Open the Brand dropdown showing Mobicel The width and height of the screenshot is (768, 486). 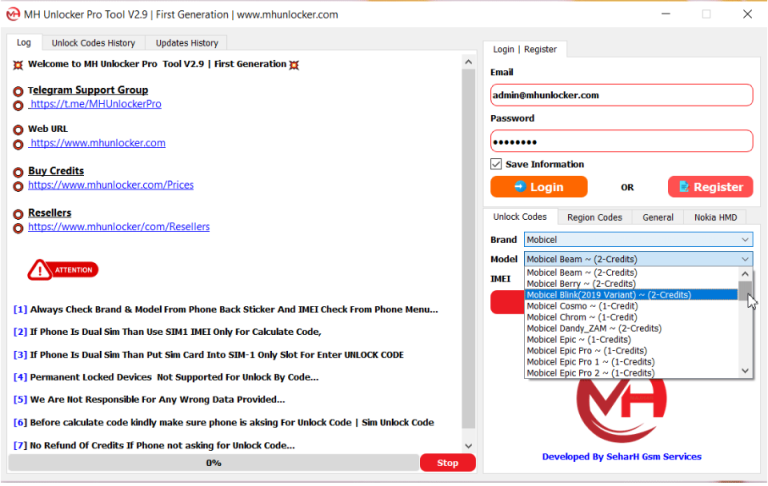[638, 240]
